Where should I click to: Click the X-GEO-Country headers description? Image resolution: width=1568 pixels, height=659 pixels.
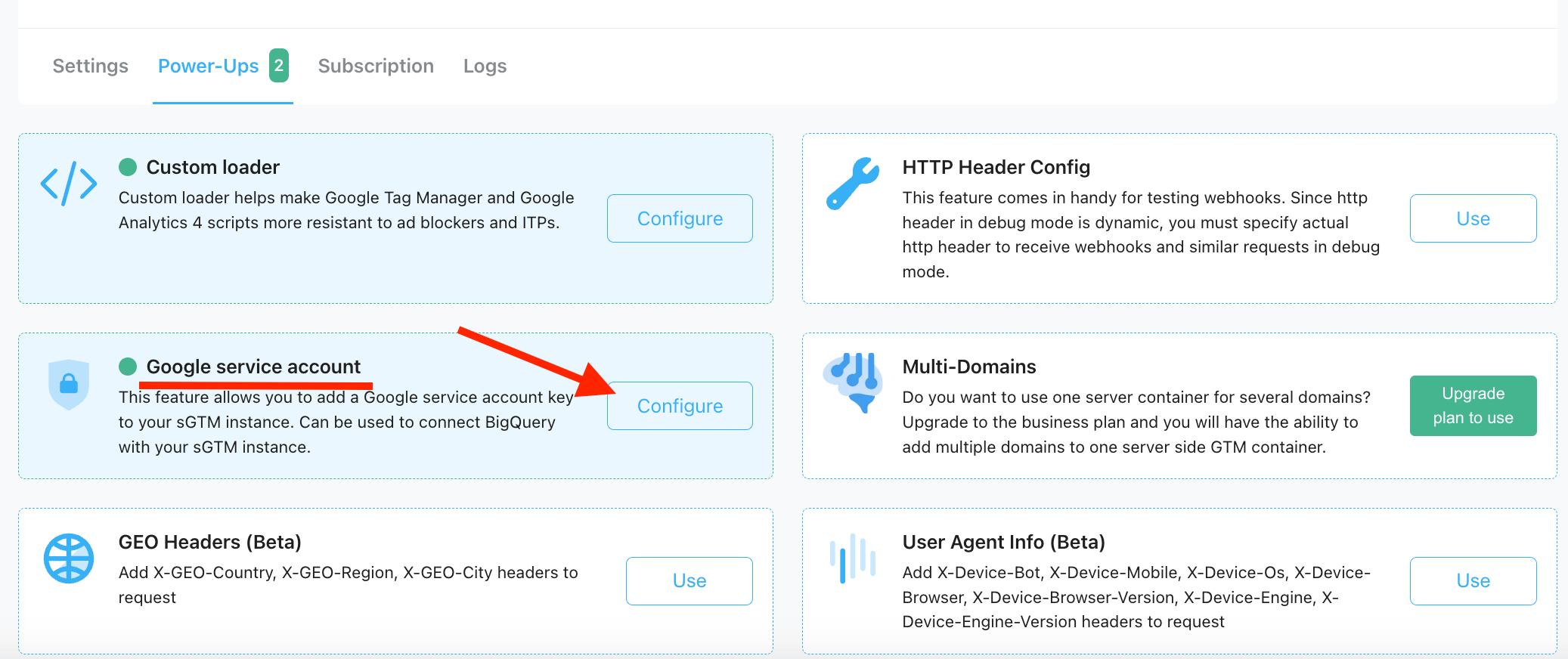(x=349, y=585)
